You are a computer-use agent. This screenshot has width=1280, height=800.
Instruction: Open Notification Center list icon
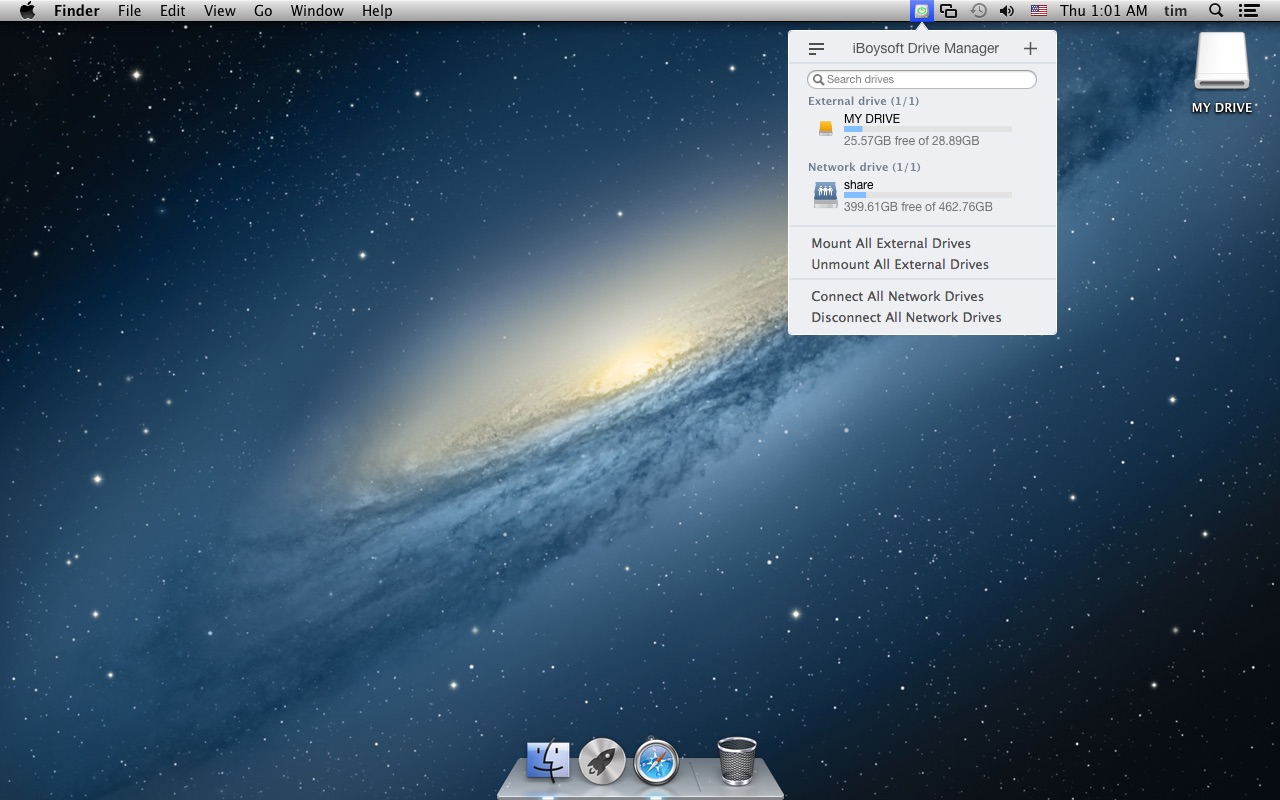[1248, 11]
